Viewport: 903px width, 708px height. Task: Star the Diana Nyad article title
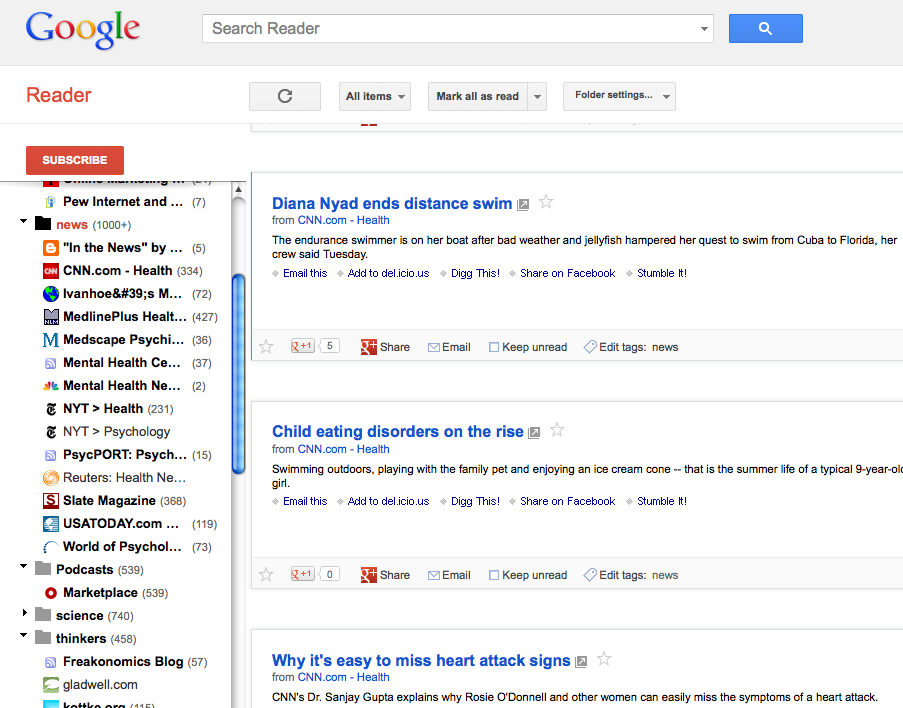click(546, 202)
